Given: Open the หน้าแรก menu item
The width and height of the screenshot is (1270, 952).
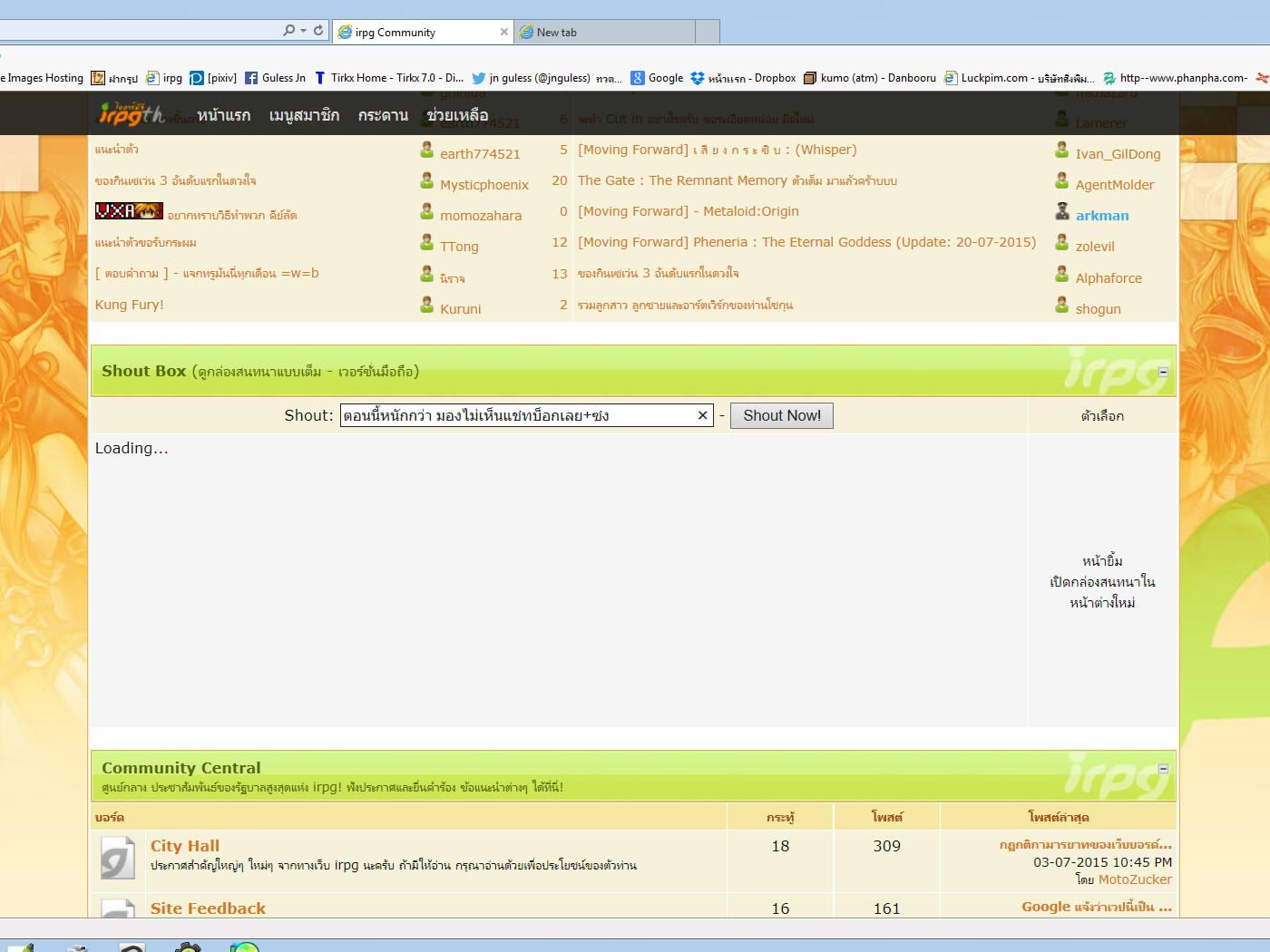Looking at the screenshot, I should (x=224, y=115).
